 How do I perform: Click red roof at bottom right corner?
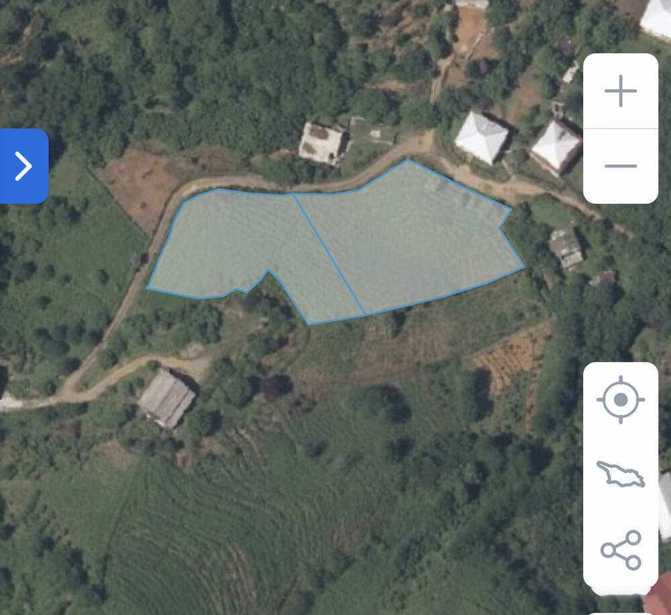[x=658, y=595]
